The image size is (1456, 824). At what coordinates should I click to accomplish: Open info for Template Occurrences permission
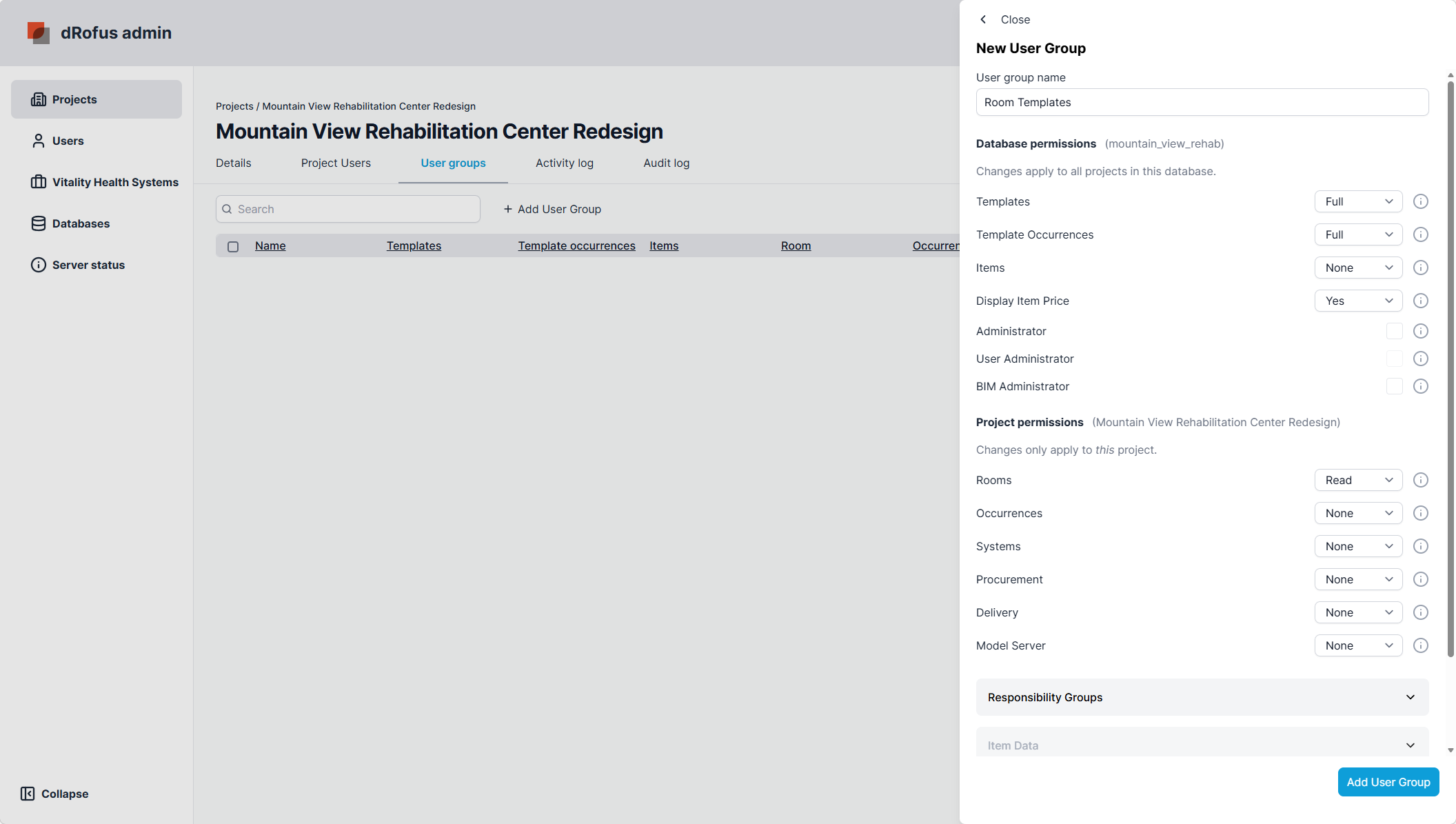pyautogui.click(x=1420, y=234)
